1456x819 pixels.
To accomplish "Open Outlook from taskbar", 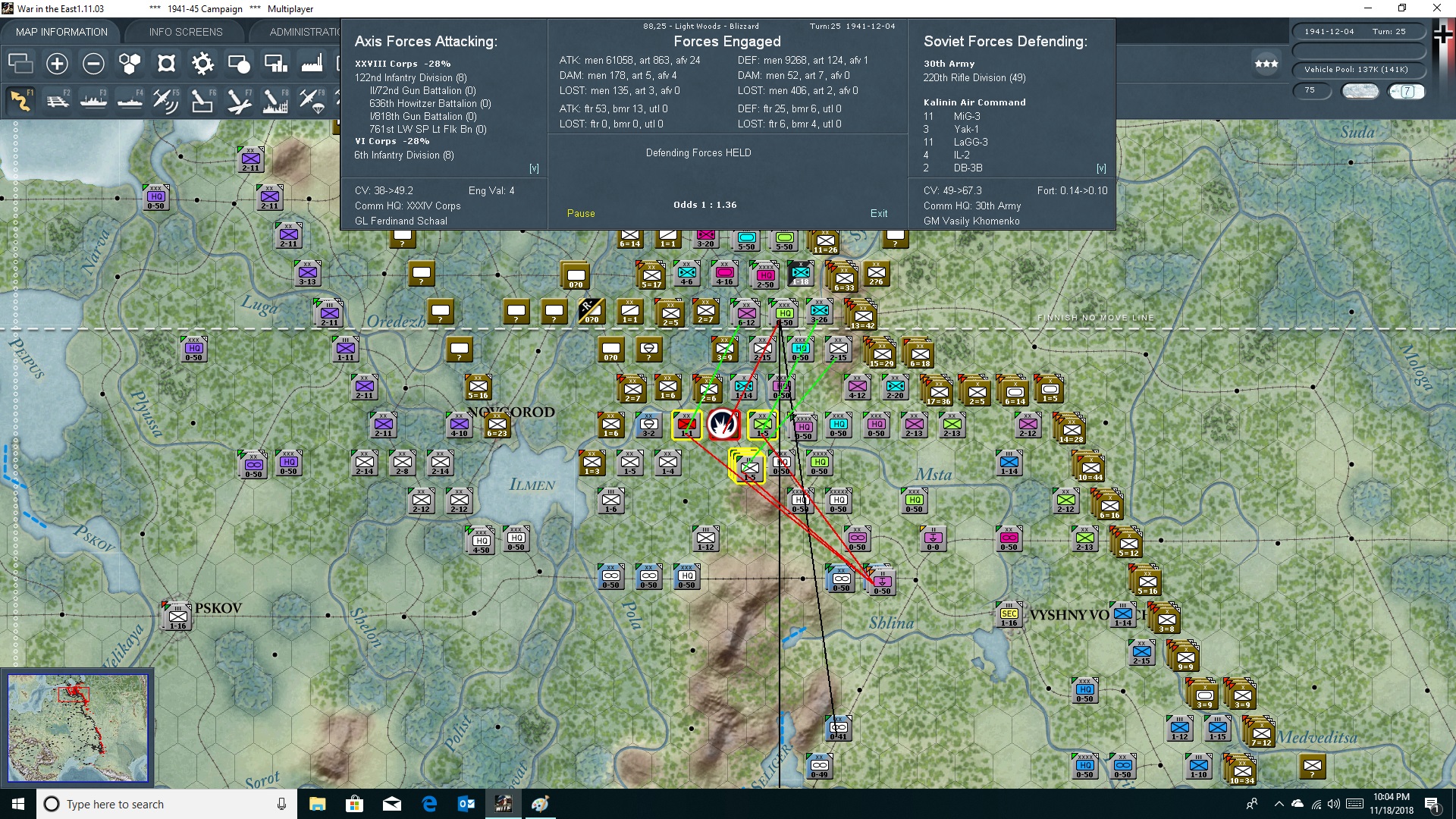I will [466, 804].
